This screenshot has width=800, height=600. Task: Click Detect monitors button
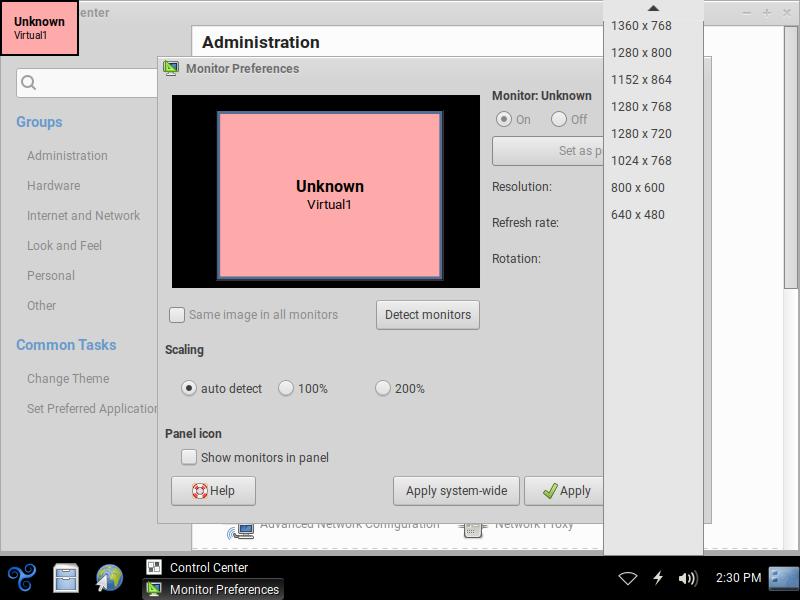pyautogui.click(x=428, y=315)
